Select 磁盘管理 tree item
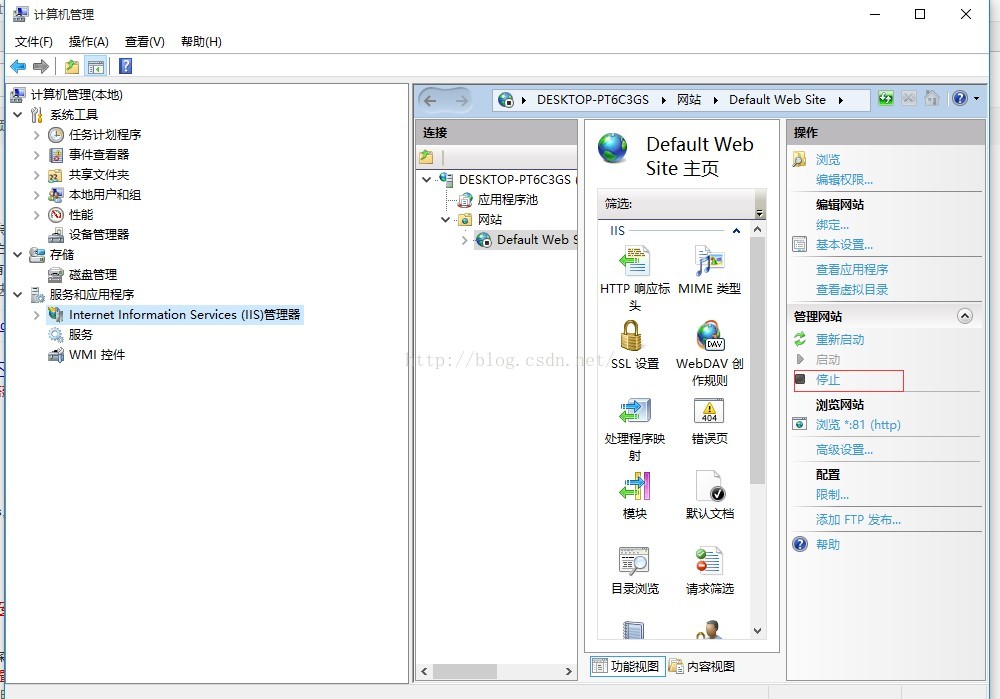Viewport: 1000px width, 699px height. click(x=93, y=275)
